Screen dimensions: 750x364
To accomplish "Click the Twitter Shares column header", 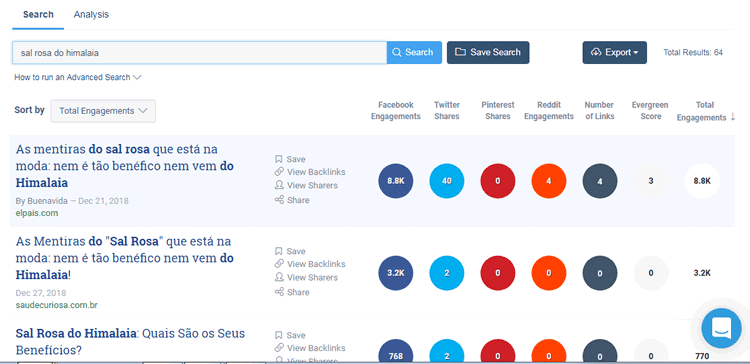I will [x=447, y=110].
